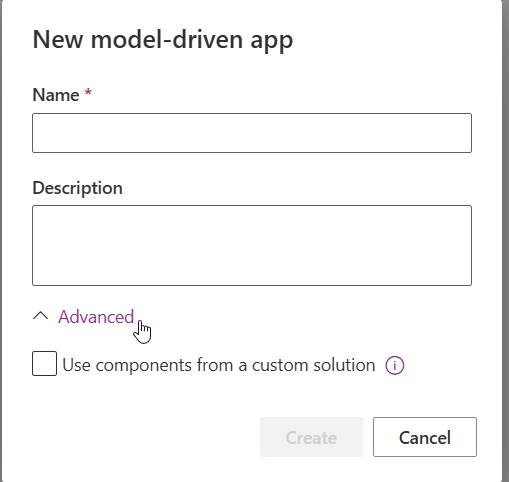Click the greyed-out Create button
509x482 pixels.
(x=311, y=437)
